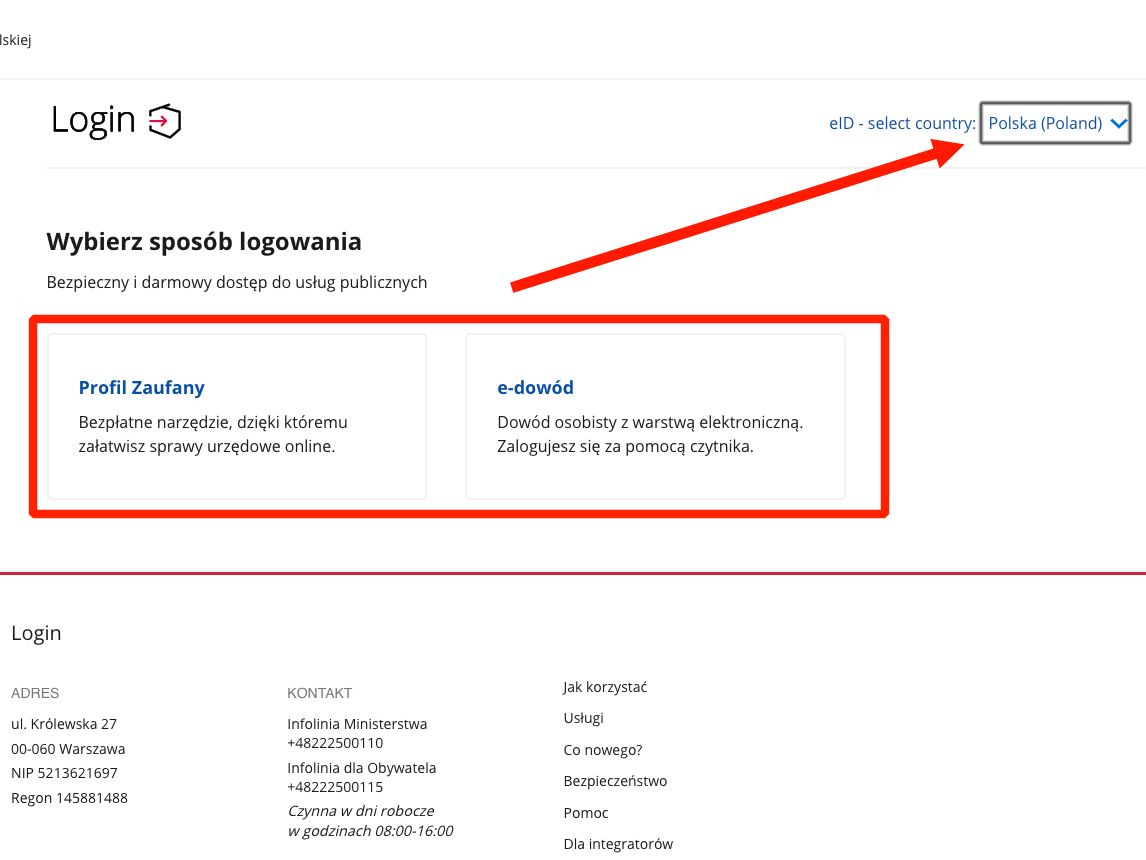
Task: Choose Profil Zaufany login method
Action: pos(141,388)
